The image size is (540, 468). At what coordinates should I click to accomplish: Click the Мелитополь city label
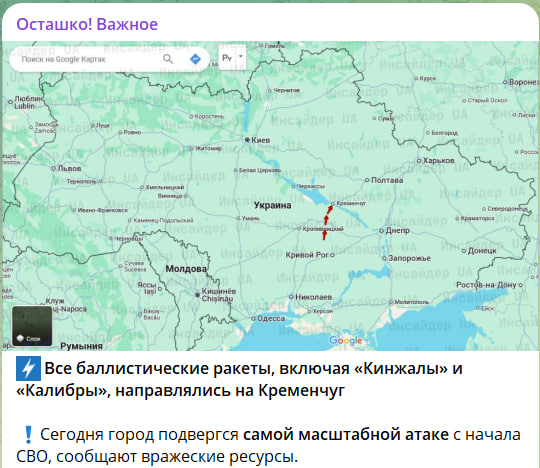[412, 302]
